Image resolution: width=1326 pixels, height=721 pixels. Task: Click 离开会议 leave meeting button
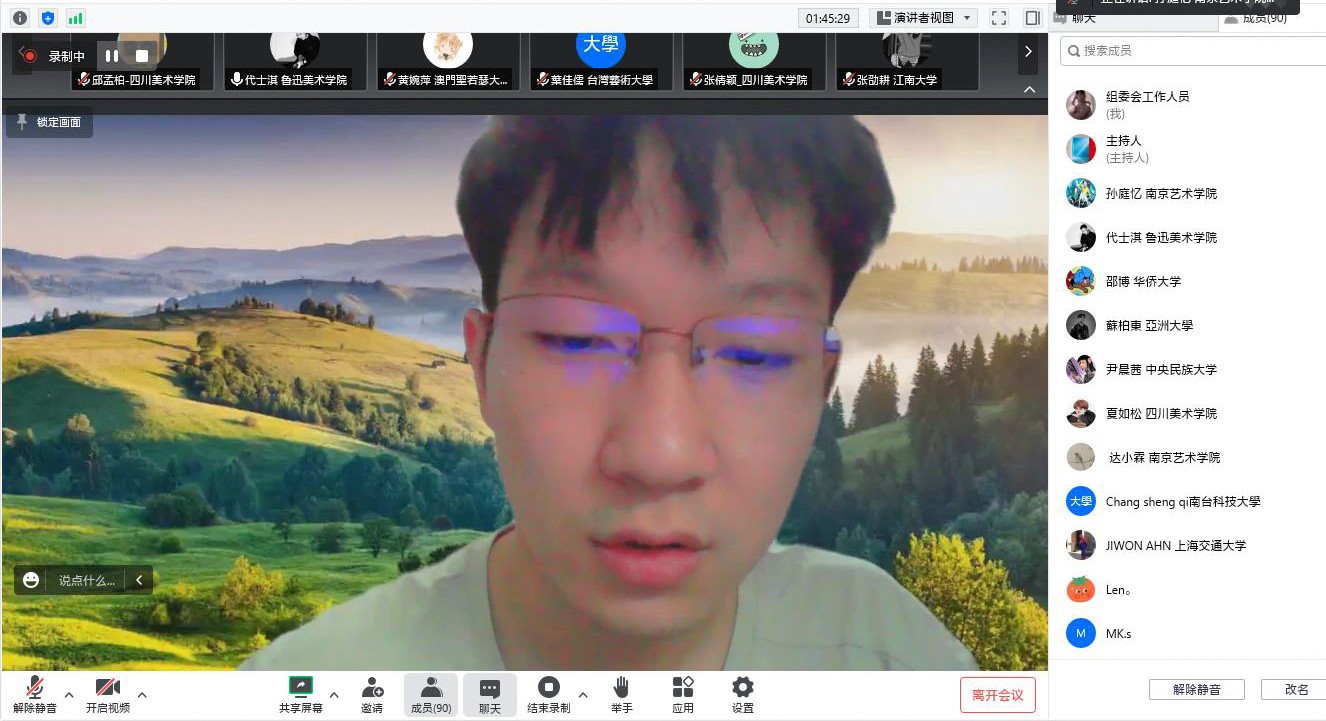(x=998, y=695)
